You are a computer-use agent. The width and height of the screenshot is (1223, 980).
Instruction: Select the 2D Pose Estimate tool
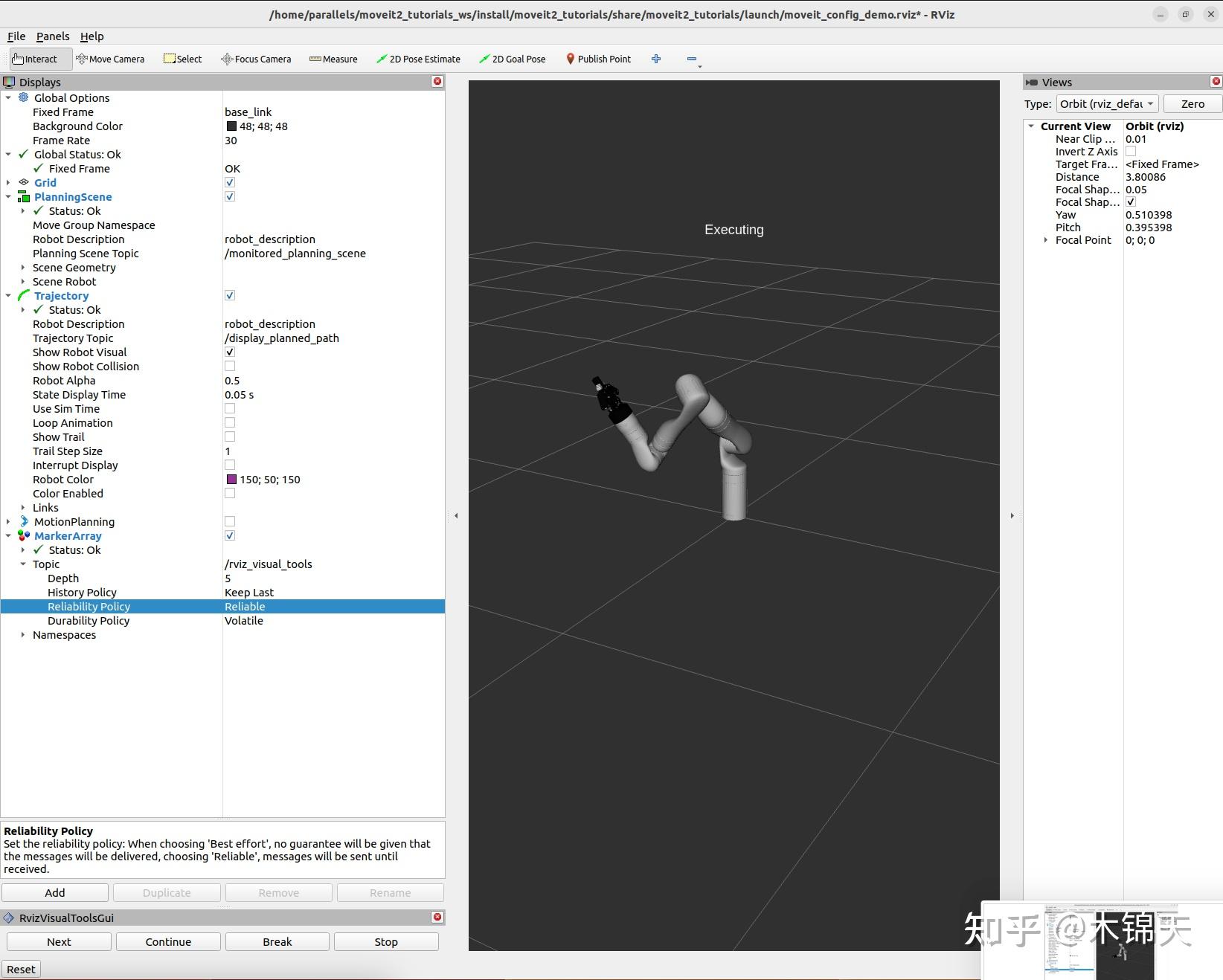[x=418, y=59]
